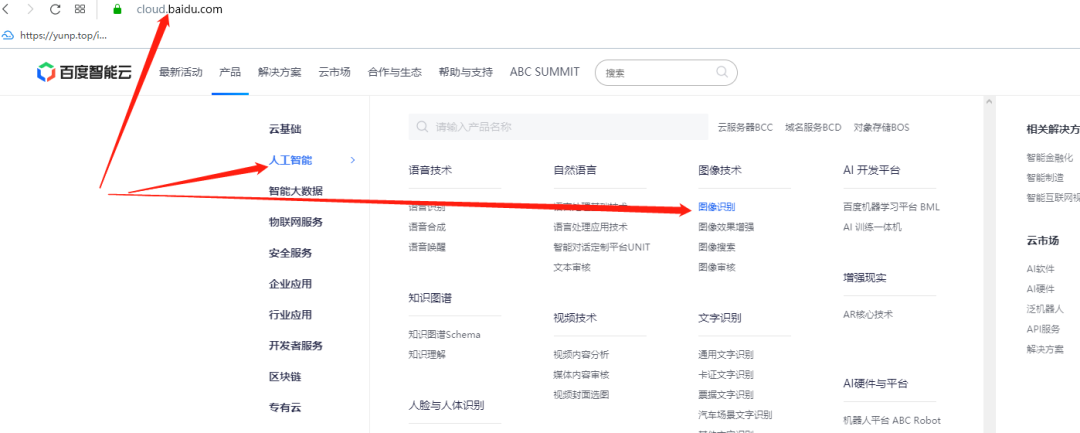The height and width of the screenshot is (433, 1080).
Task: Open 媒体内容审核 link
Action: click(581, 374)
